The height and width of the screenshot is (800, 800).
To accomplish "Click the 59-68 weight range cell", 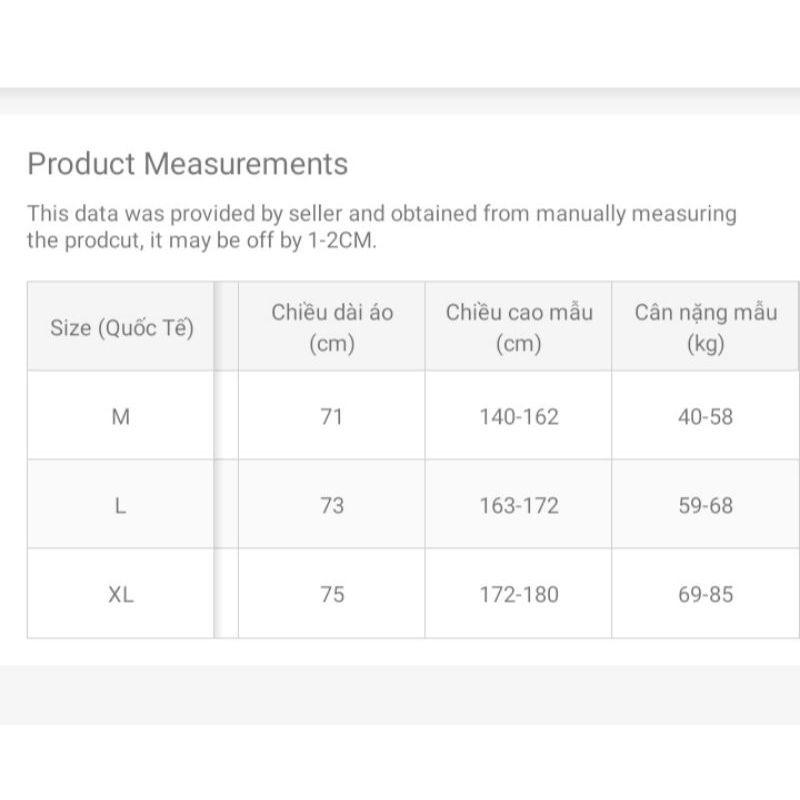I will [705, 505].
